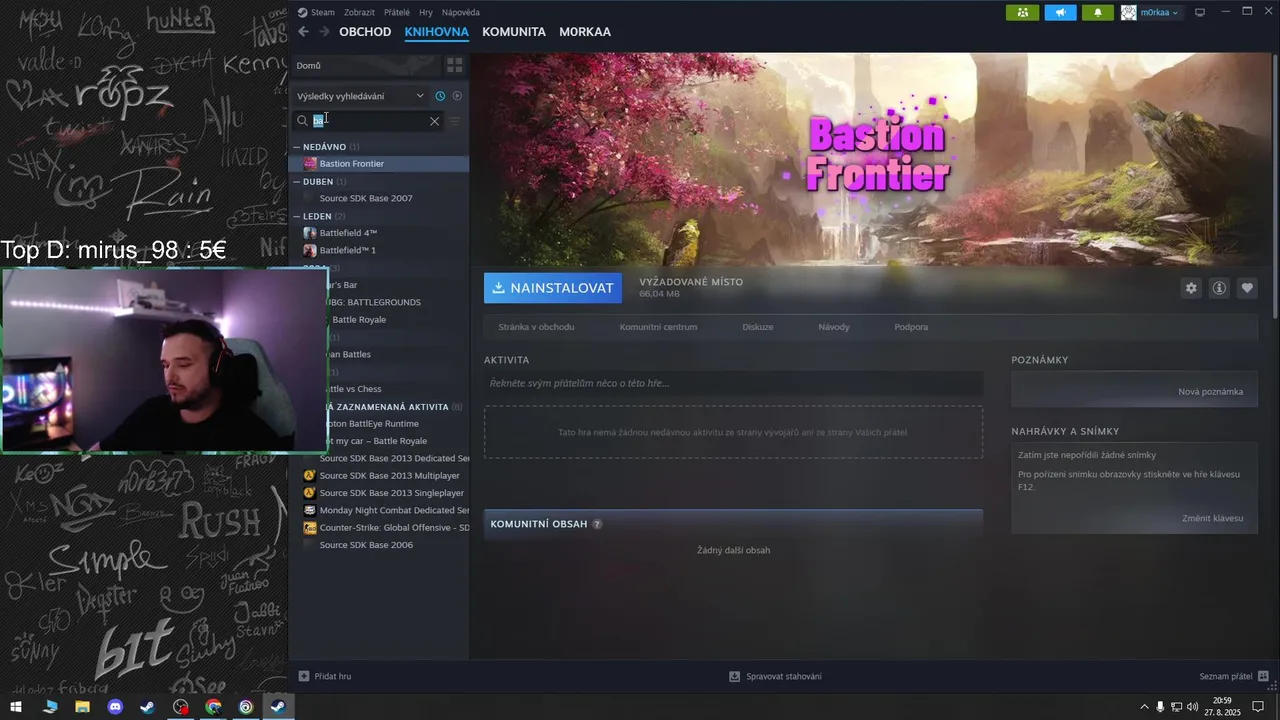
Task: Collapse ZAZNAMENANÁ AKTIVITA group
Action: (x=392, y=407)
